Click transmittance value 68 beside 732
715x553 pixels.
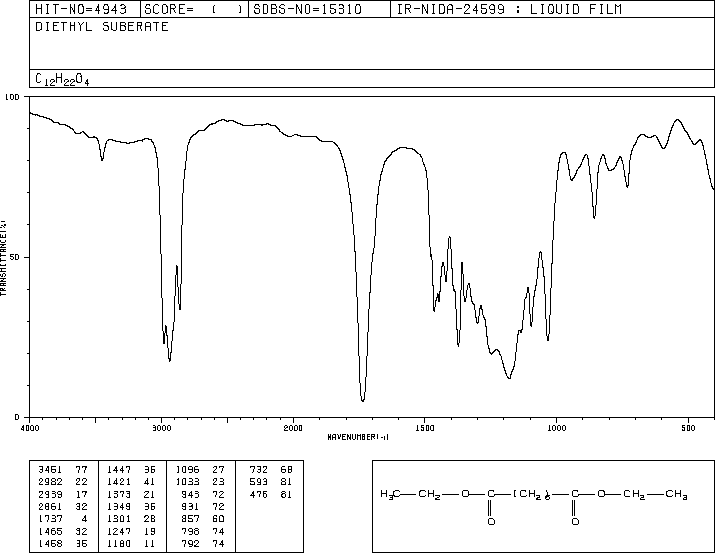[286, 469]
